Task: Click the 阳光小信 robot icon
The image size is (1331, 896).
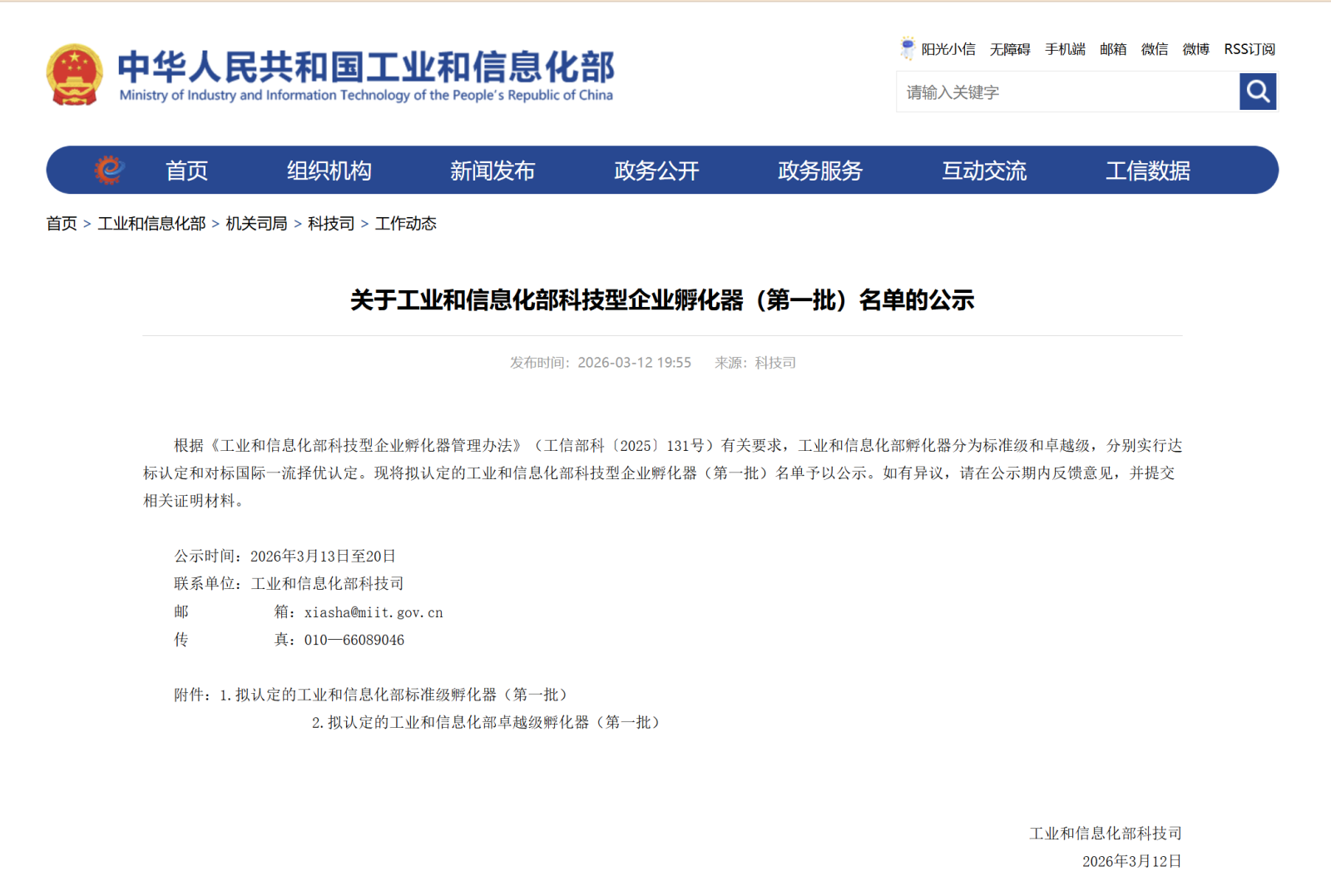Action: (x=907, y=48)
